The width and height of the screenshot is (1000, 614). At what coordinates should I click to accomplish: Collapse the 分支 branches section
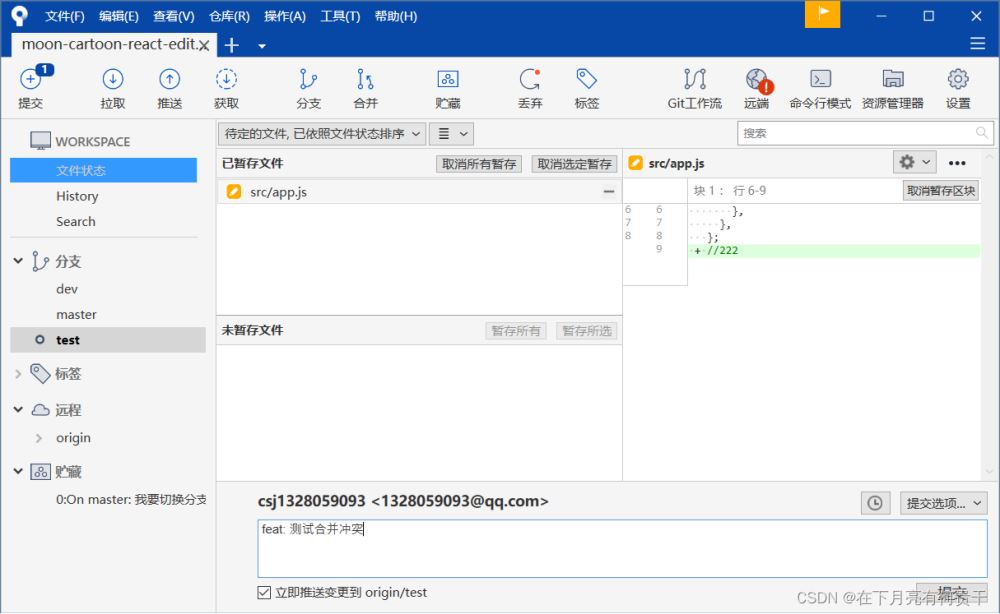[x=18, y=262]
